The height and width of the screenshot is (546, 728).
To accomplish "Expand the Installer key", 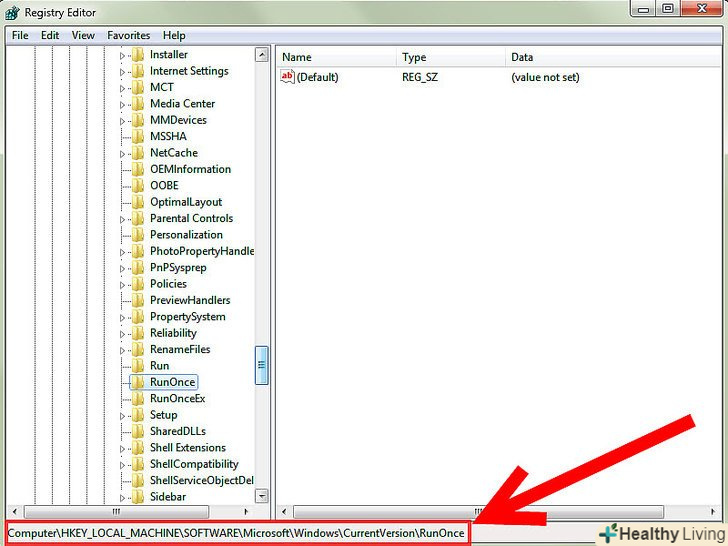I will click(x=123, y=56).
